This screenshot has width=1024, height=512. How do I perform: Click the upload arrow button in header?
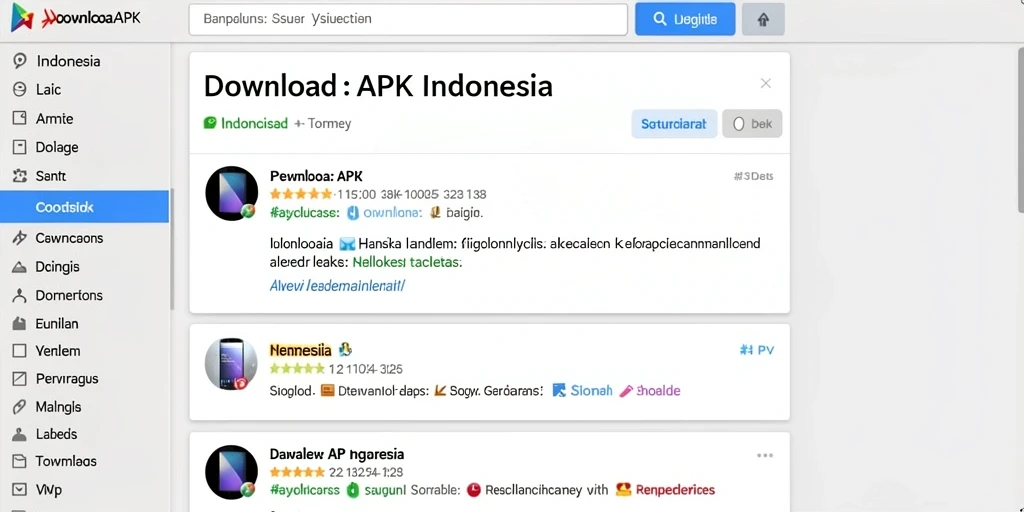[763, 20]
